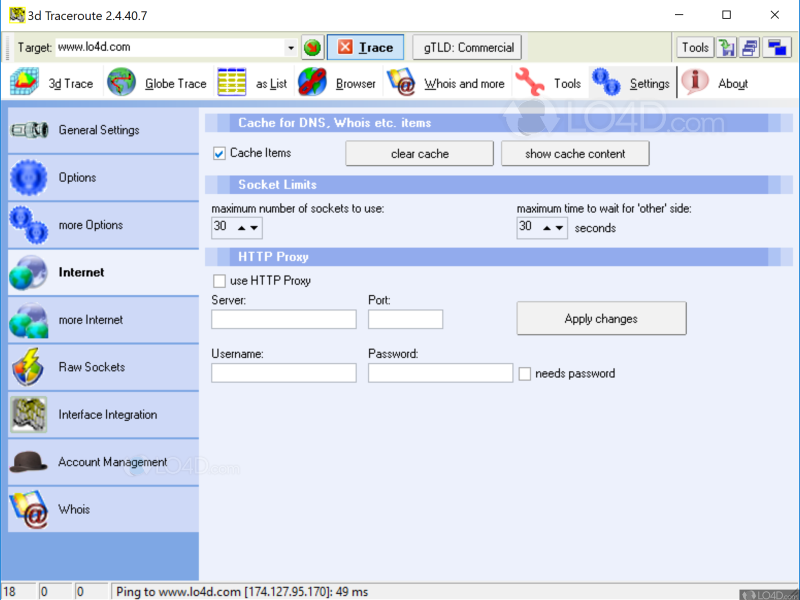Viewport: 800px width, 600px height.
Task: Select Raw Sockets in the sidebar
Action: 104,367
